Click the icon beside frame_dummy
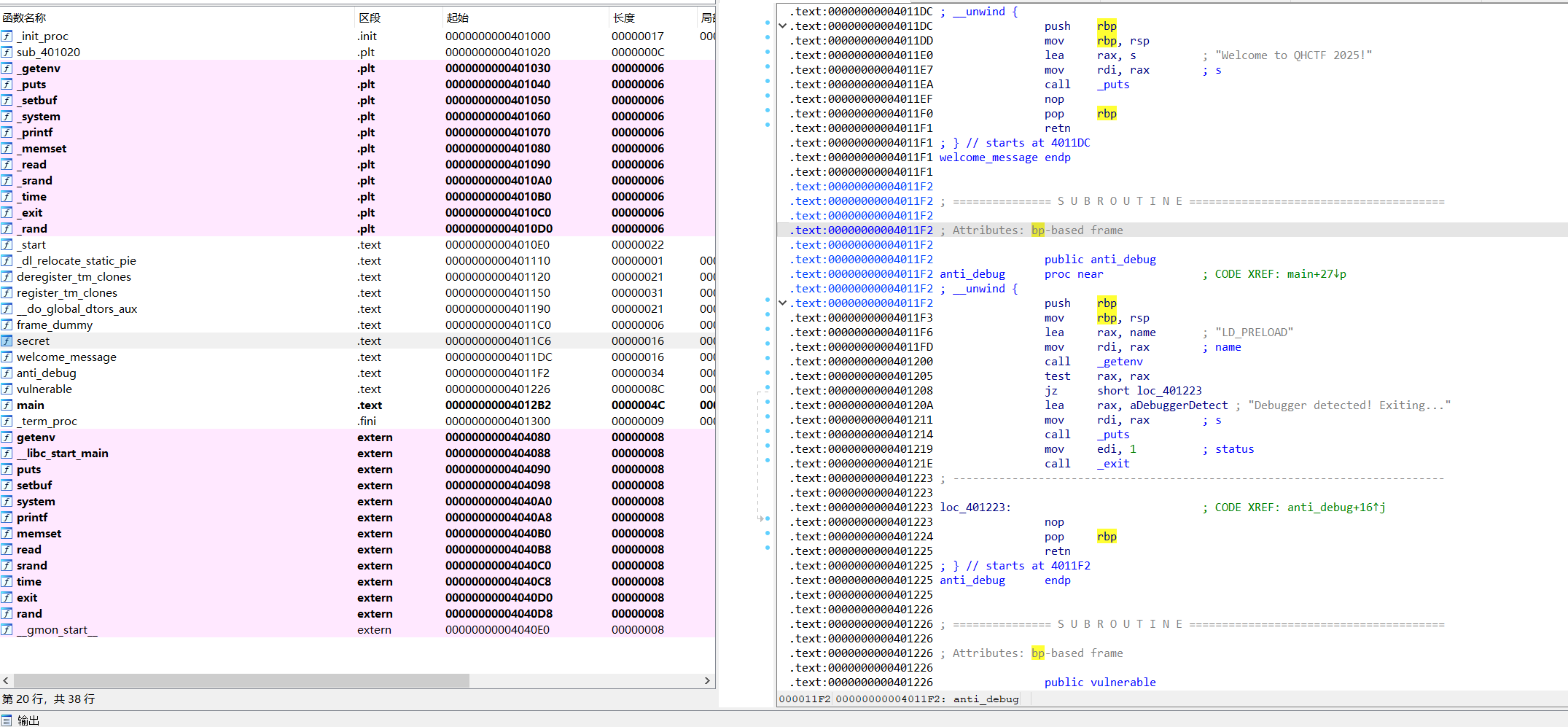 7,324
